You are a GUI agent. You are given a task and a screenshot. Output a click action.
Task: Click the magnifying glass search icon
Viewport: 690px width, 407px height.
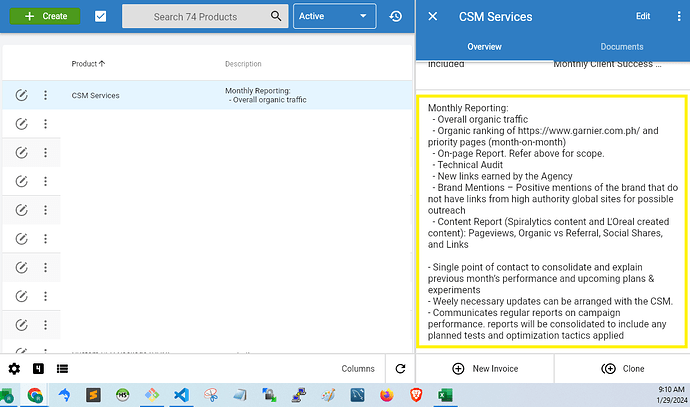tap(276, 16)
